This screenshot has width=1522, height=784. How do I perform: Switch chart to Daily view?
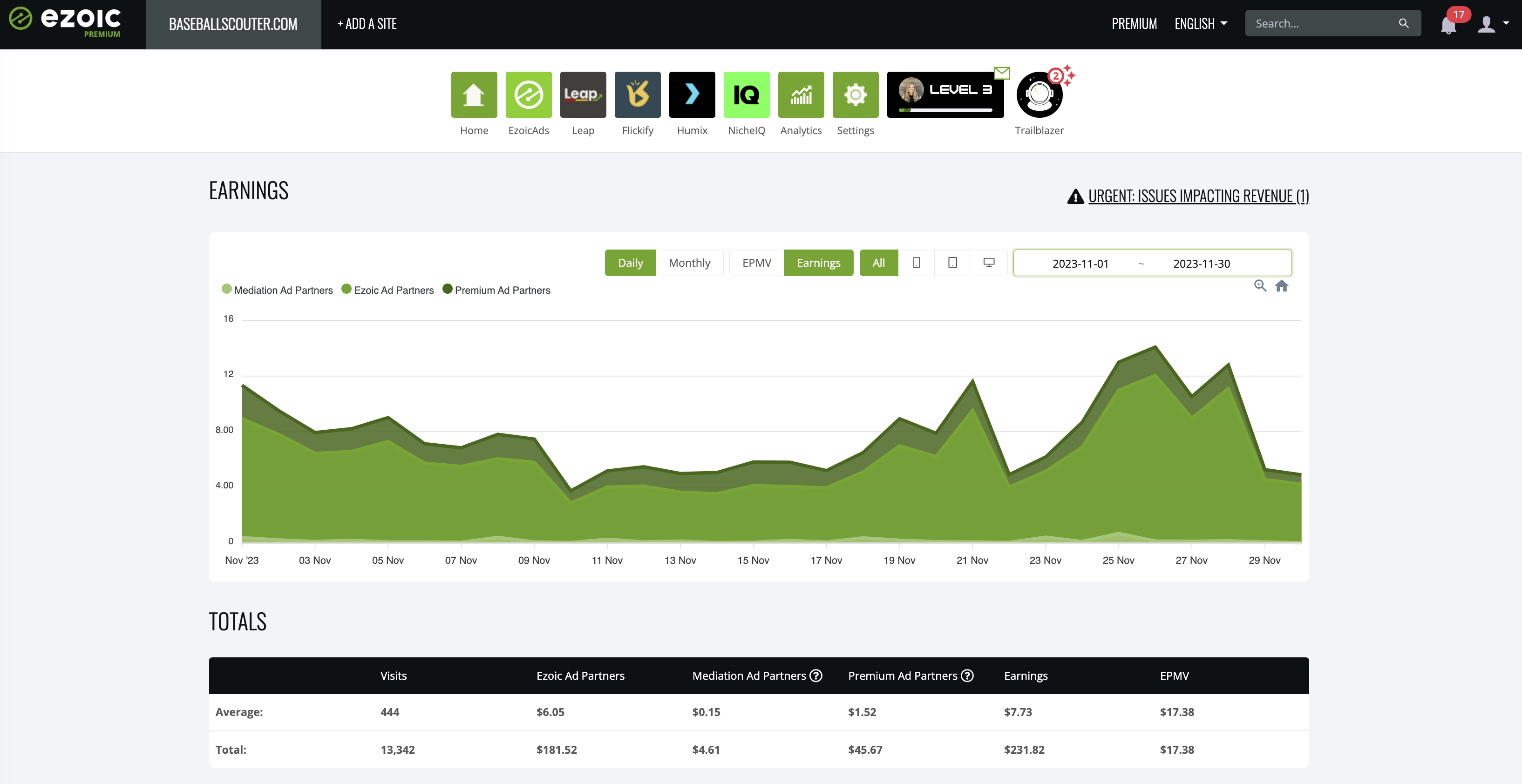point(630,263)
